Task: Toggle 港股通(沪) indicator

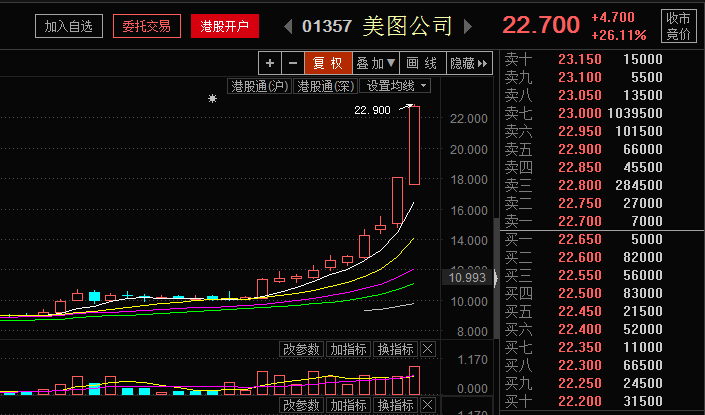Action: [x=259, y=86]
